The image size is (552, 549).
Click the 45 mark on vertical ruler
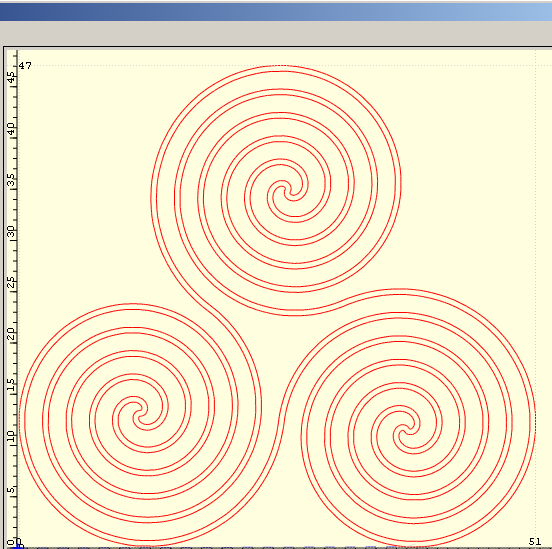coord(12,77)
